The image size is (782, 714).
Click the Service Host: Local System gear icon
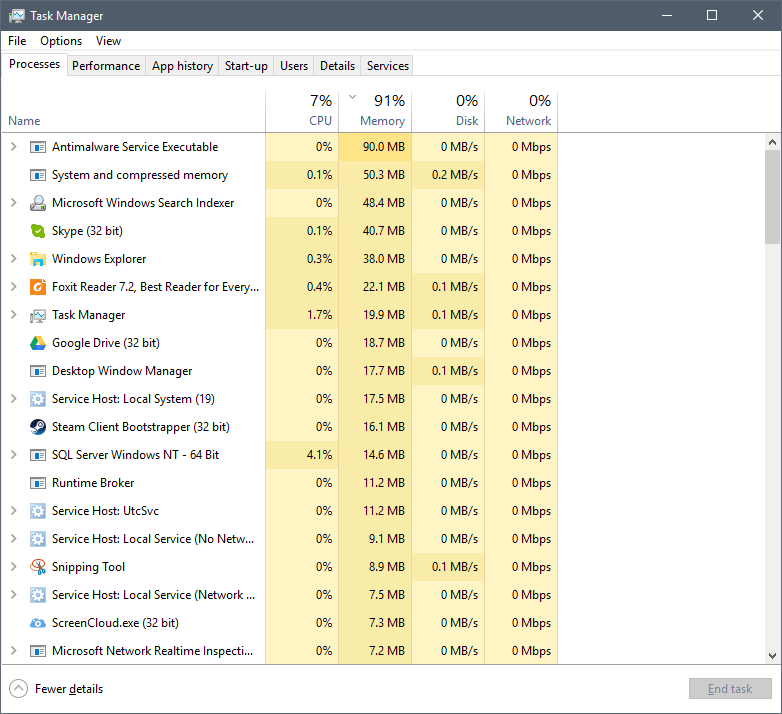coord(38,399)
